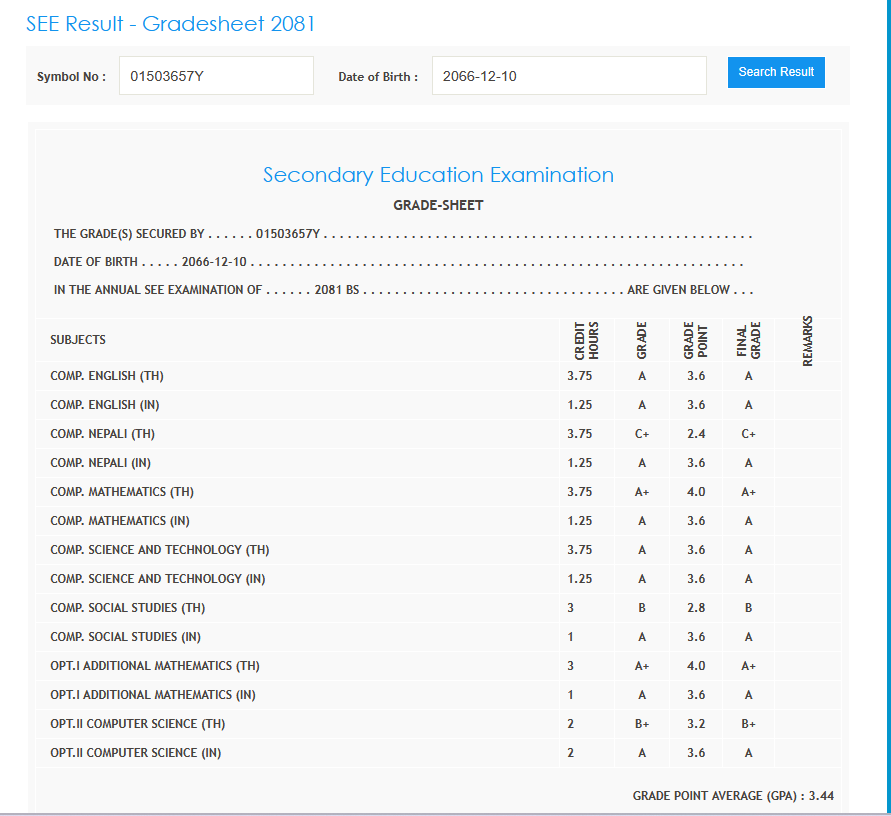
Task: Click the Search Result button
Action: 775,72
